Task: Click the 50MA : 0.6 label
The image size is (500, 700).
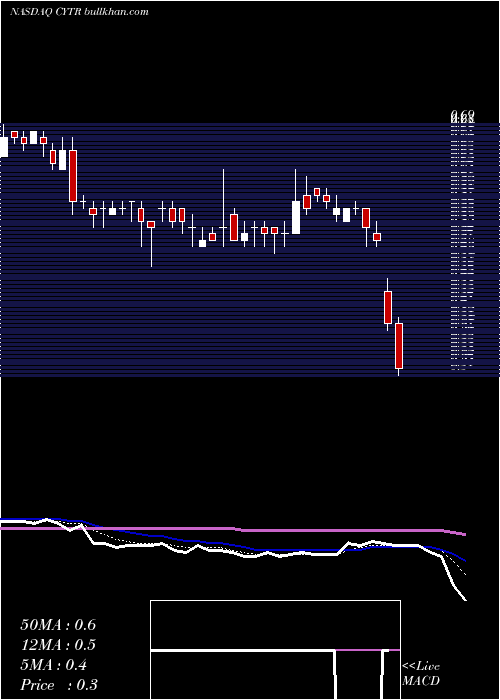Action: 58,624
